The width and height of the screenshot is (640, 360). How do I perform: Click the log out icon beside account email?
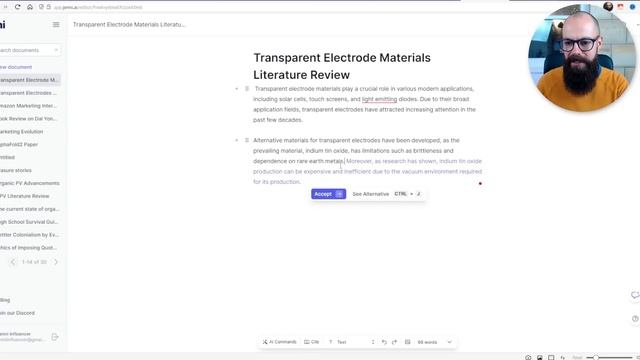(x=55, y=337)
